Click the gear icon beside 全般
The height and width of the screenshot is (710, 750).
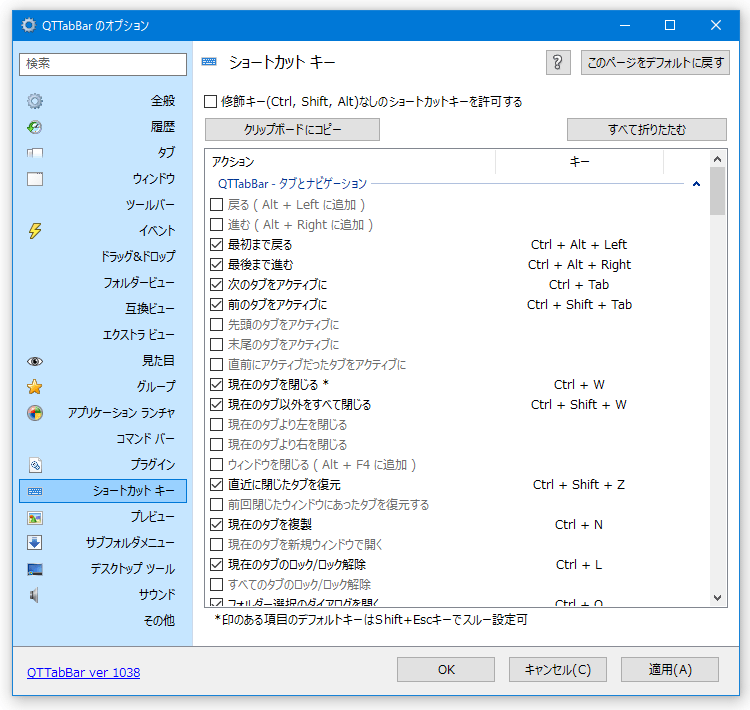[x=35, y=101]
